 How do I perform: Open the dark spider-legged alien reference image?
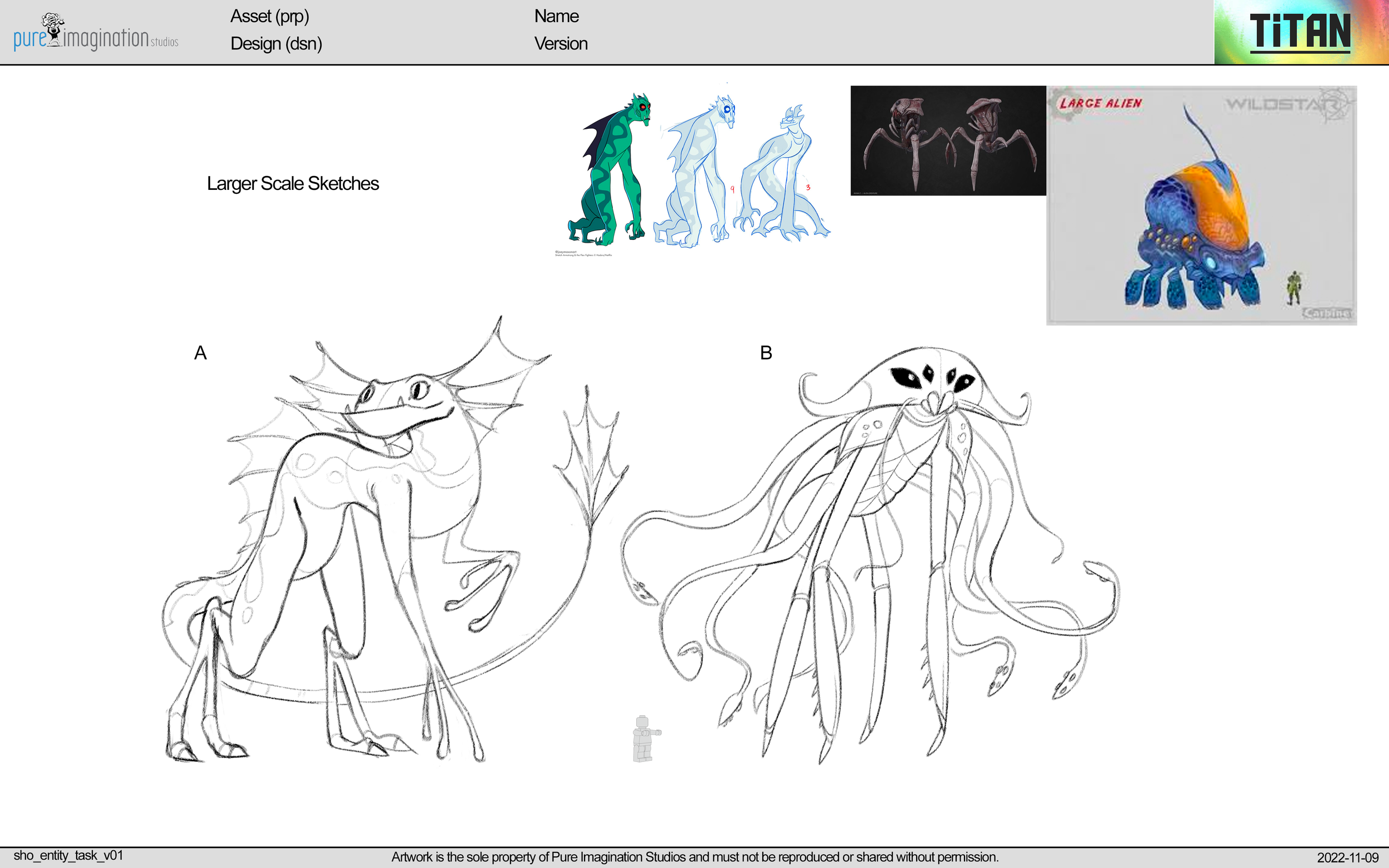coord(947,141)
